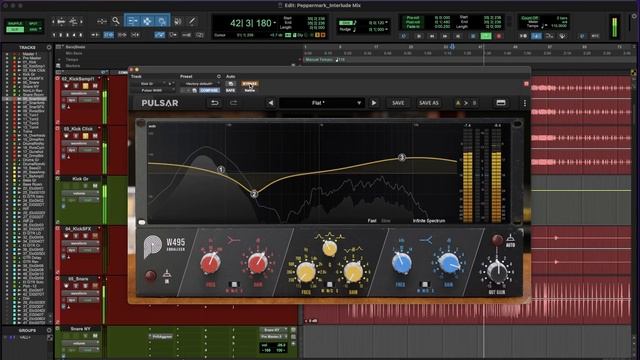
Task: Click the Stop transport button
Action: [x=473, y=36]
